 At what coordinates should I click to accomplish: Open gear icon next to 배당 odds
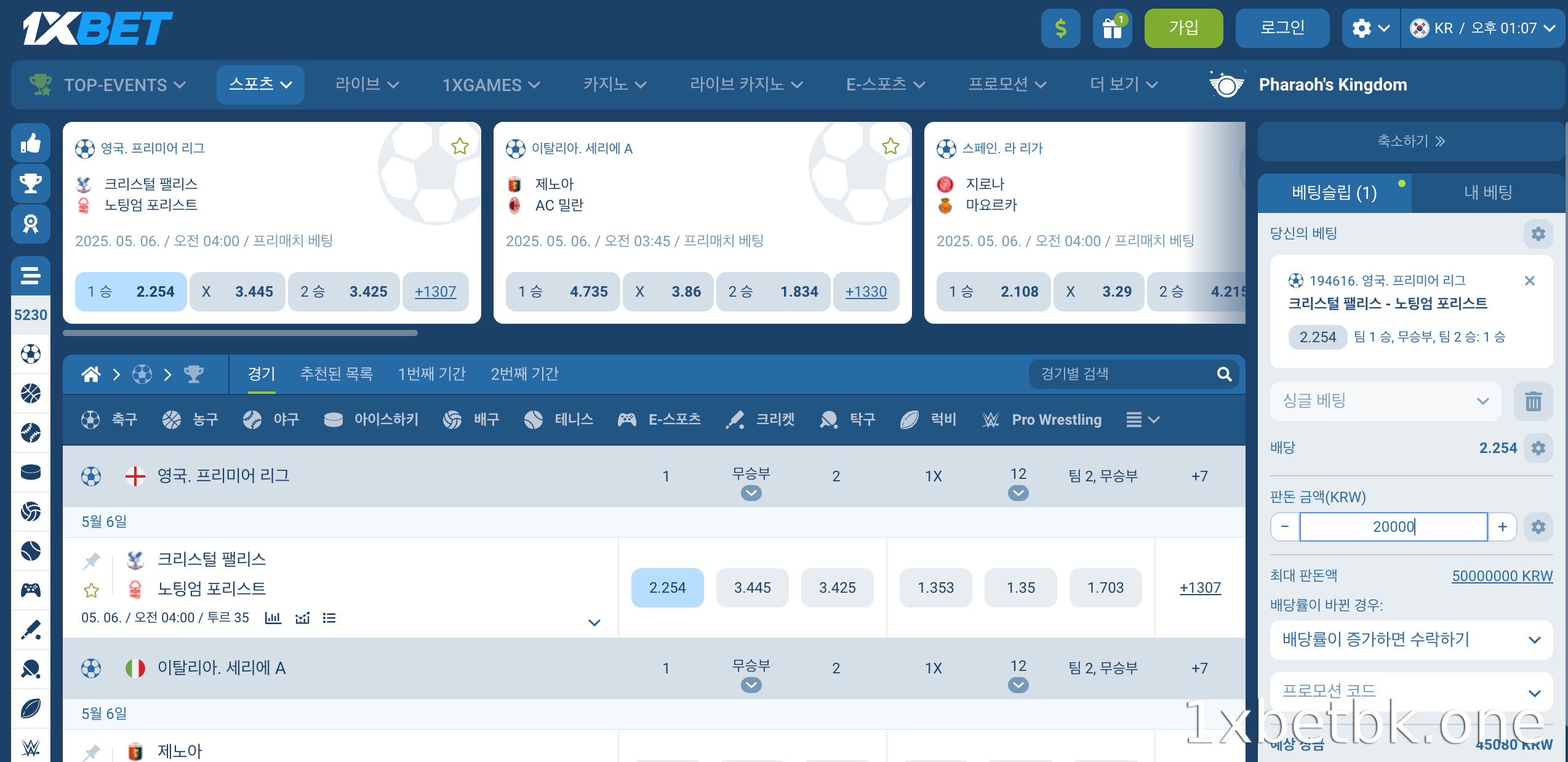point(1538,448)
